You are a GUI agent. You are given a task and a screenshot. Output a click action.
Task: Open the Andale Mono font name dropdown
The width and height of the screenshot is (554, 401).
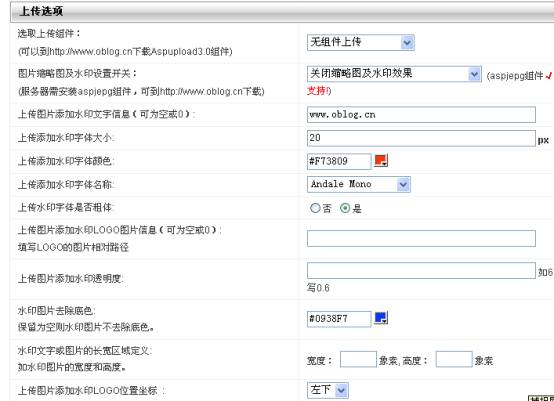tap(359, 184)
